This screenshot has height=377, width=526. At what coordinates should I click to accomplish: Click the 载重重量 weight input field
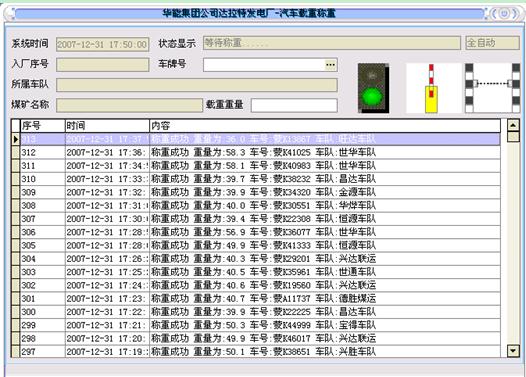click(294, 105)
